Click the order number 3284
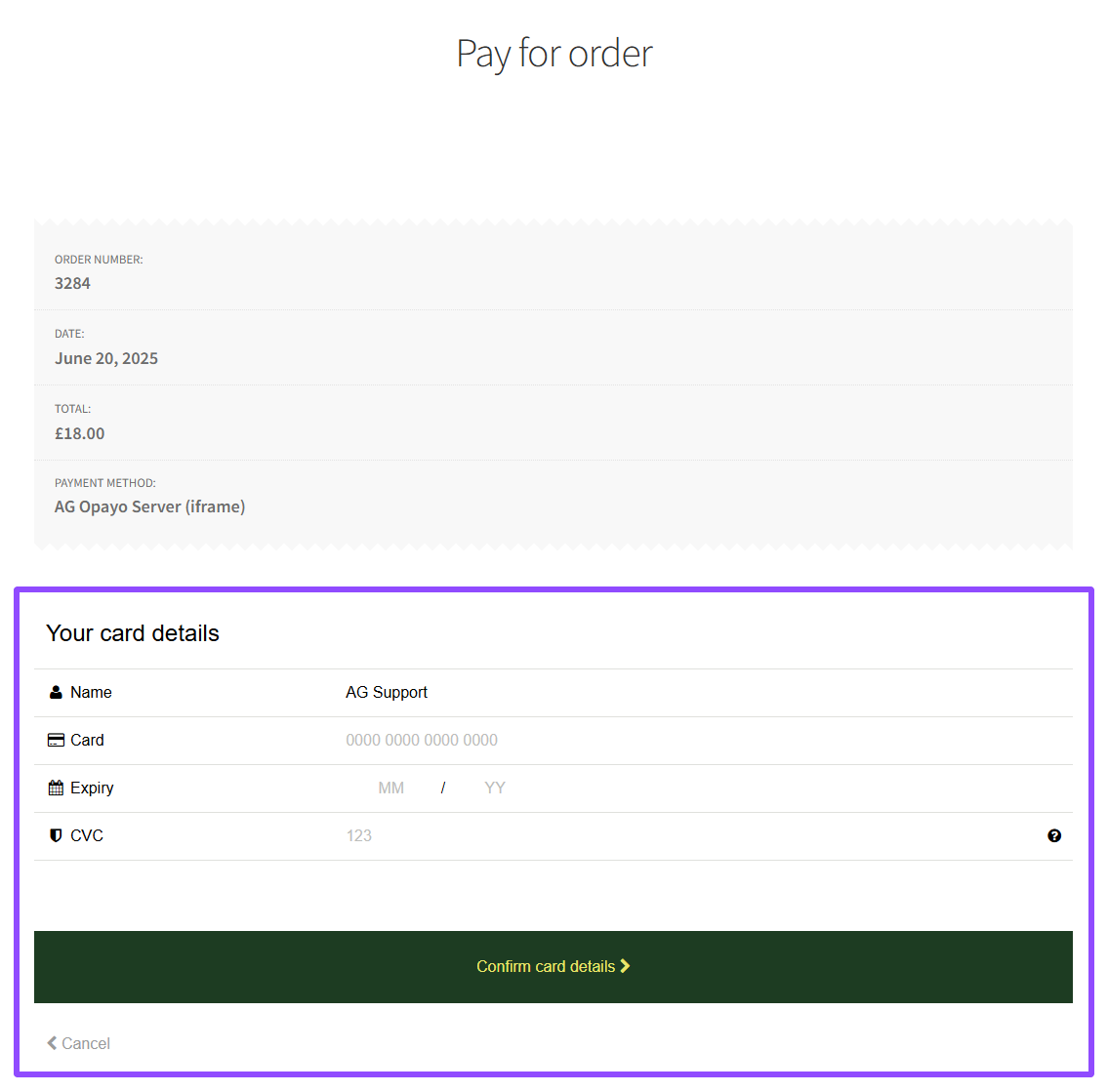 pos(72,283)
